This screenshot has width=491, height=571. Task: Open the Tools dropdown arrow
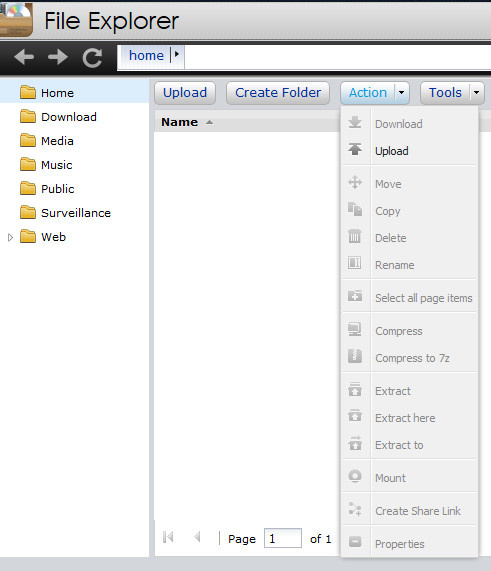tap(476, 92)
